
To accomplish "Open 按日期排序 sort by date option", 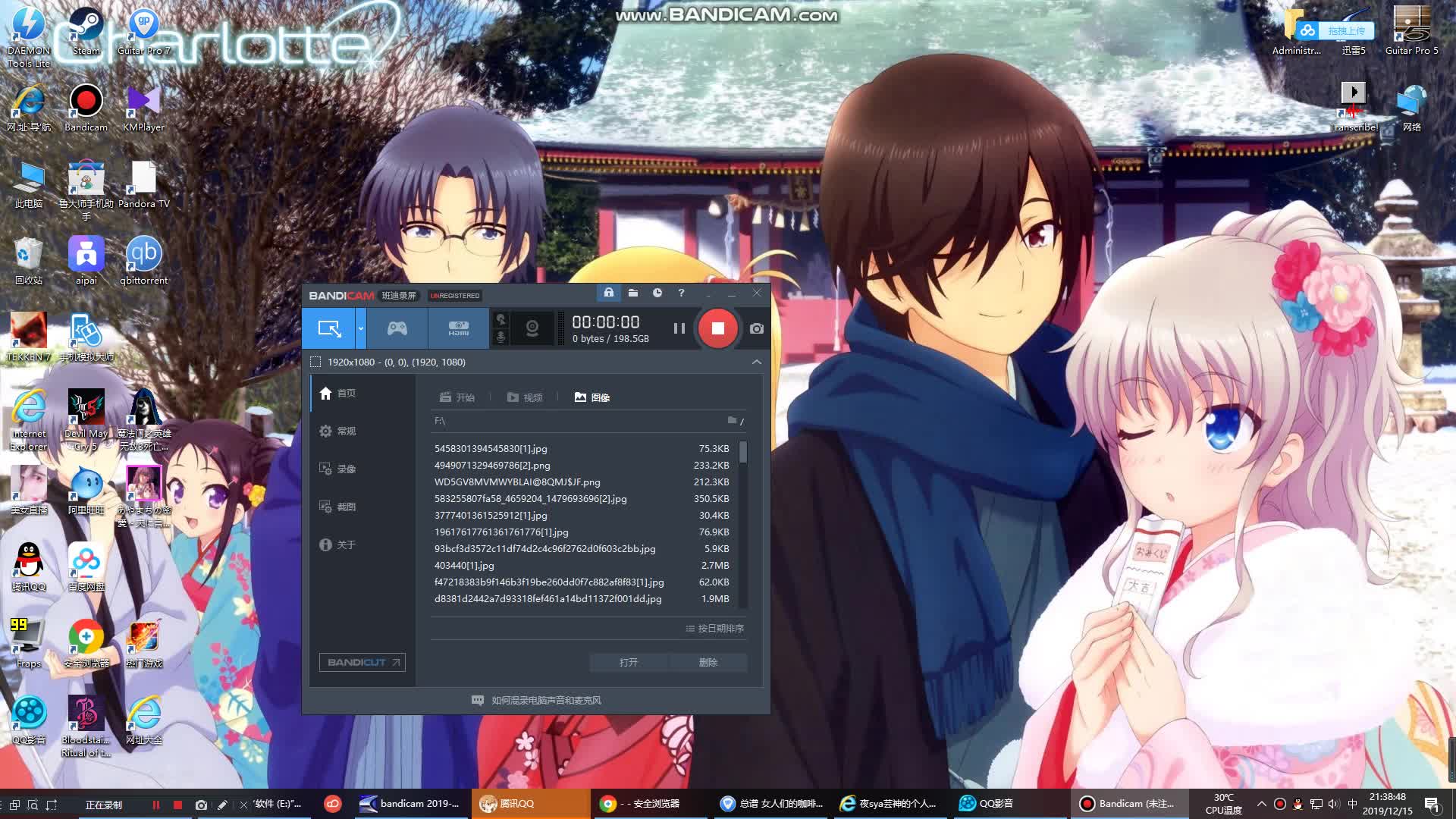I will click(x=714, y=628).
